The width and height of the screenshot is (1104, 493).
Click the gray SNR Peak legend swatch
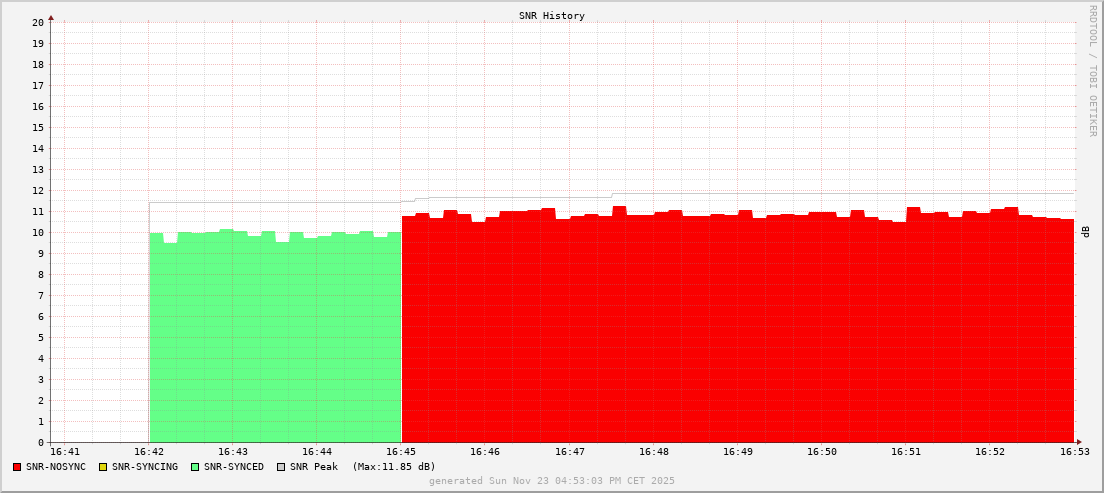tap(281, 467)
